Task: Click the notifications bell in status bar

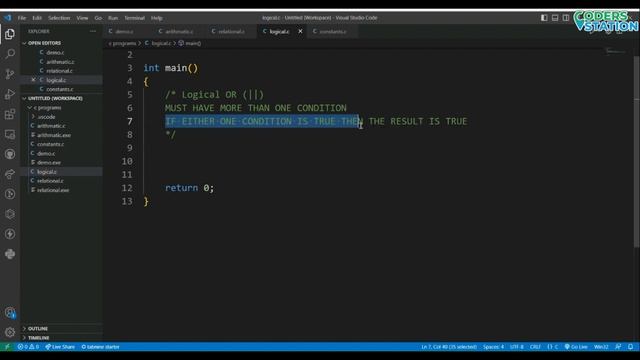Action: pos(630,347)
